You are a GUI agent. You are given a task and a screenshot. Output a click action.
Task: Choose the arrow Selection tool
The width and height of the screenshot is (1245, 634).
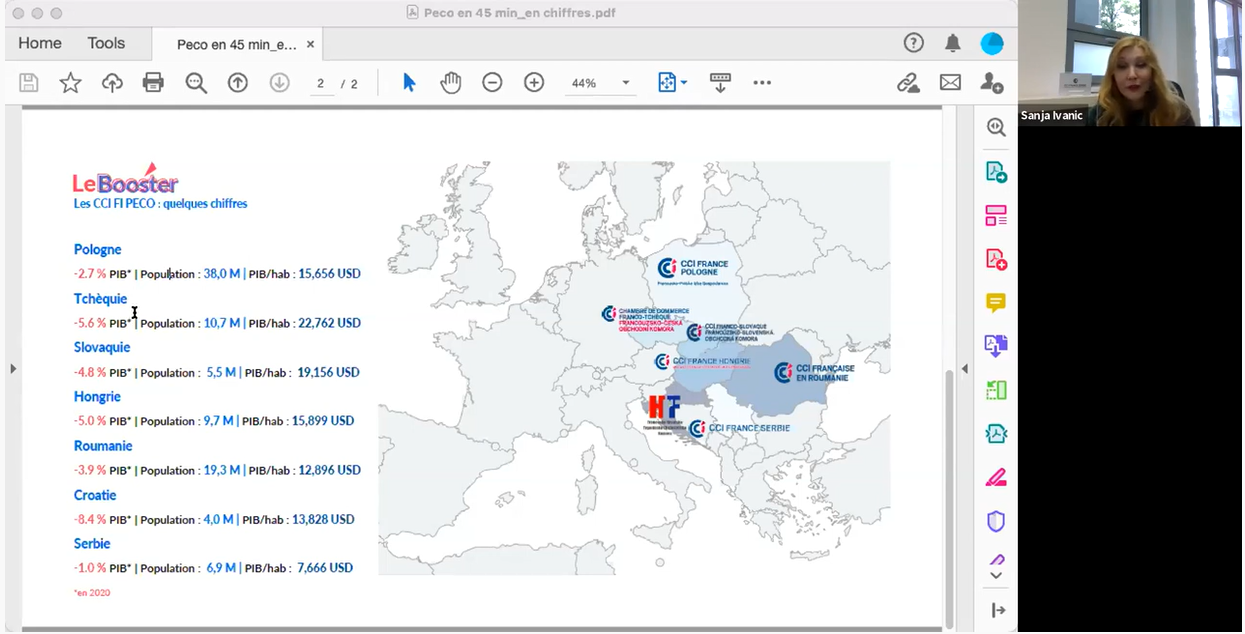click(409, 83)
